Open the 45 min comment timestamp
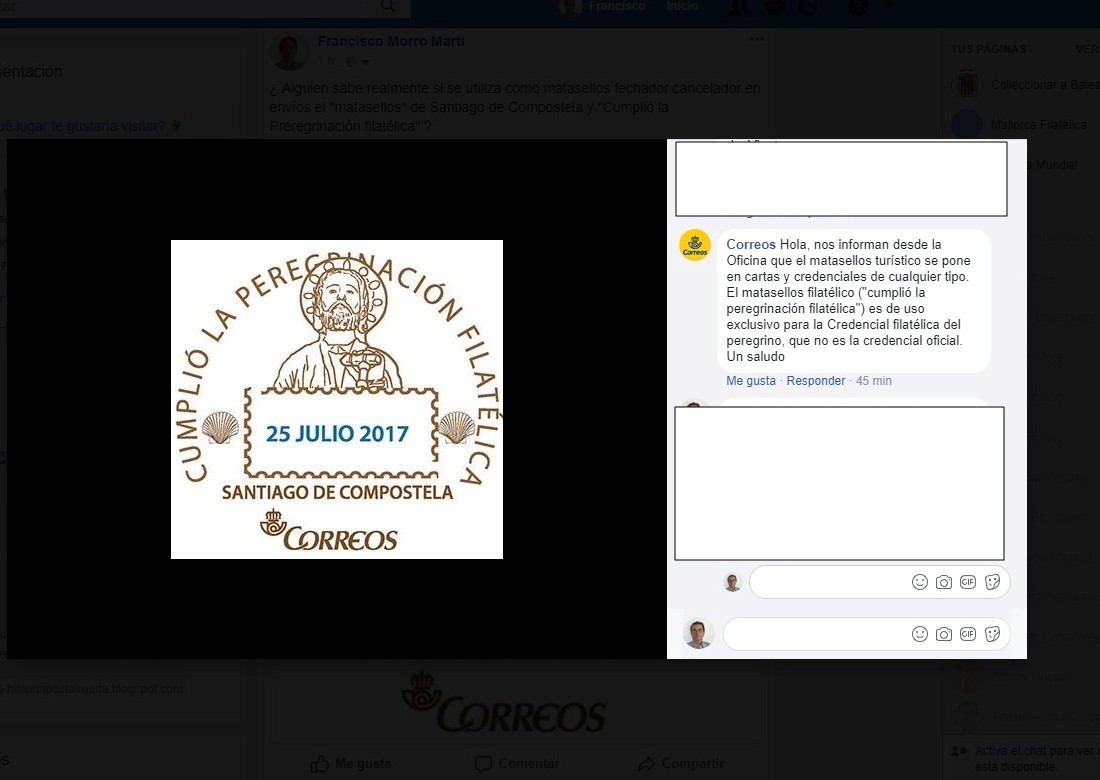The width and height of the screenshot is (1100, 780). (x=873, y=381)
